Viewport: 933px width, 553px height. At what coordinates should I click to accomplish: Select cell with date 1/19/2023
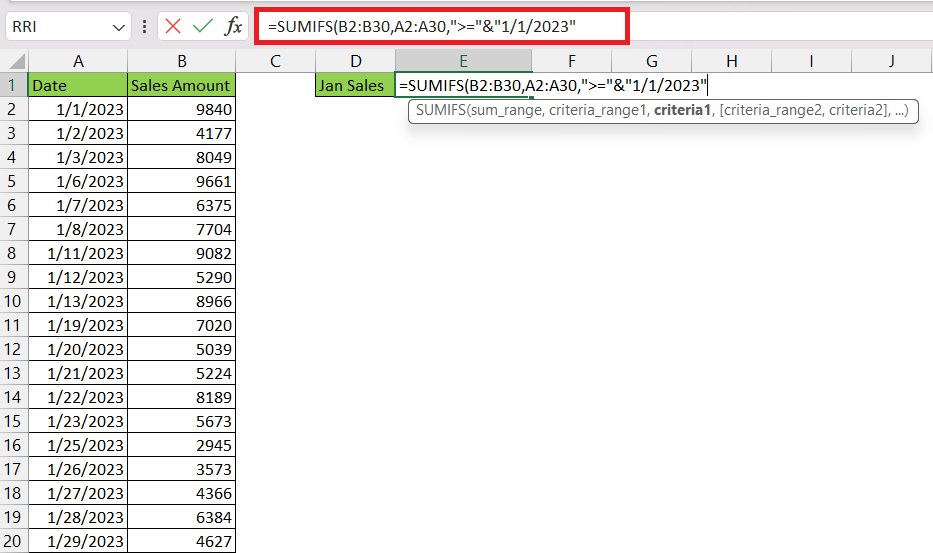pos(78,325)
